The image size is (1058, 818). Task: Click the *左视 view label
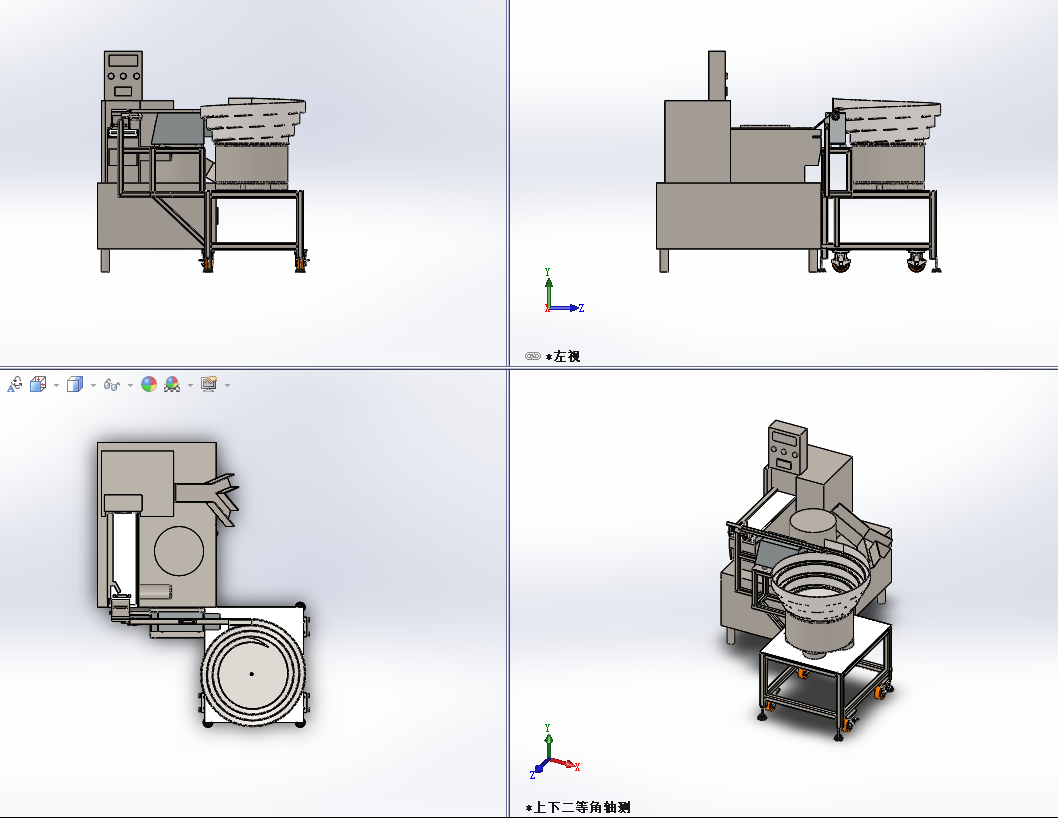[x=563, y=356]
